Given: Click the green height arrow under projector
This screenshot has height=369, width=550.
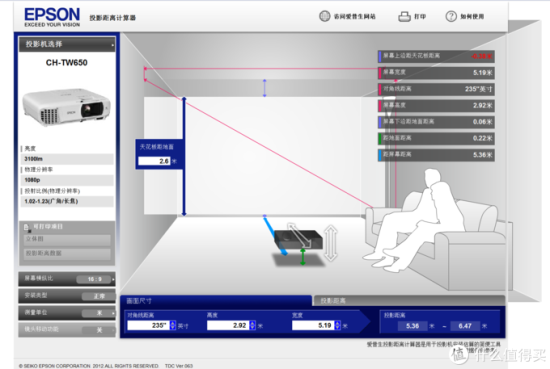Looking at the screenshot, I should 303,257.
